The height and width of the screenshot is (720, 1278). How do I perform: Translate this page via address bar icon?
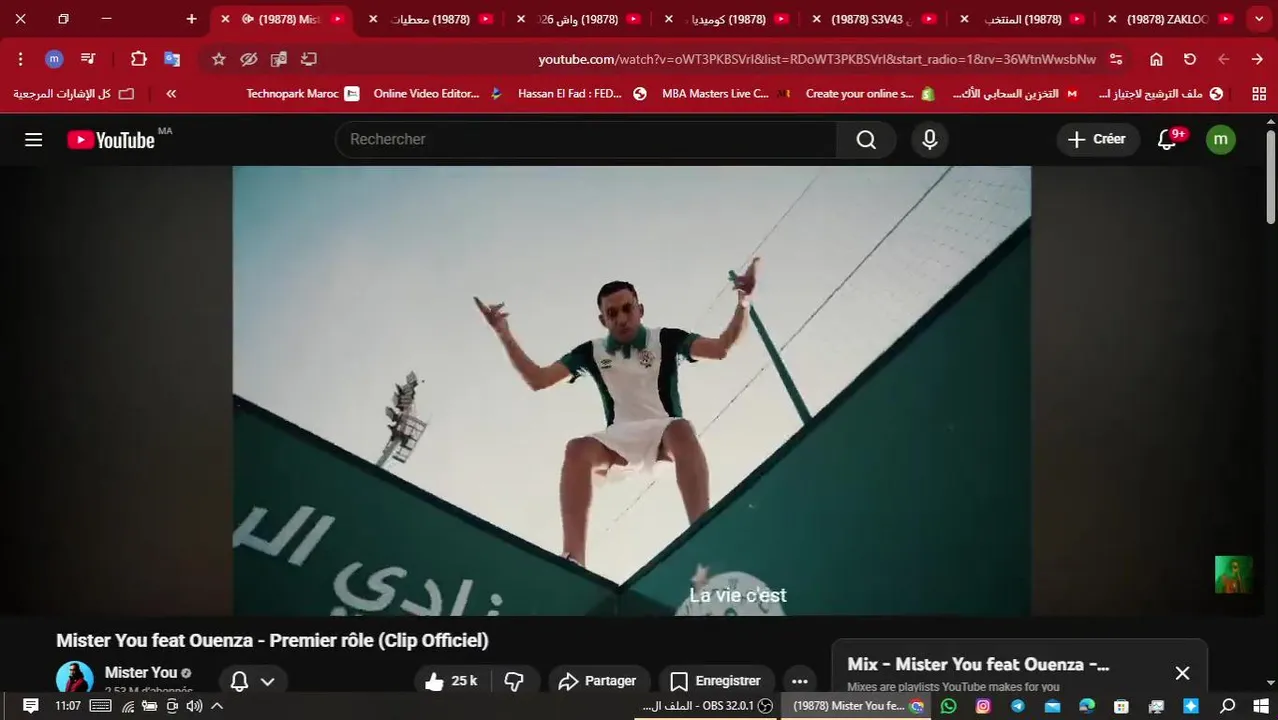[x=279, y=59]
